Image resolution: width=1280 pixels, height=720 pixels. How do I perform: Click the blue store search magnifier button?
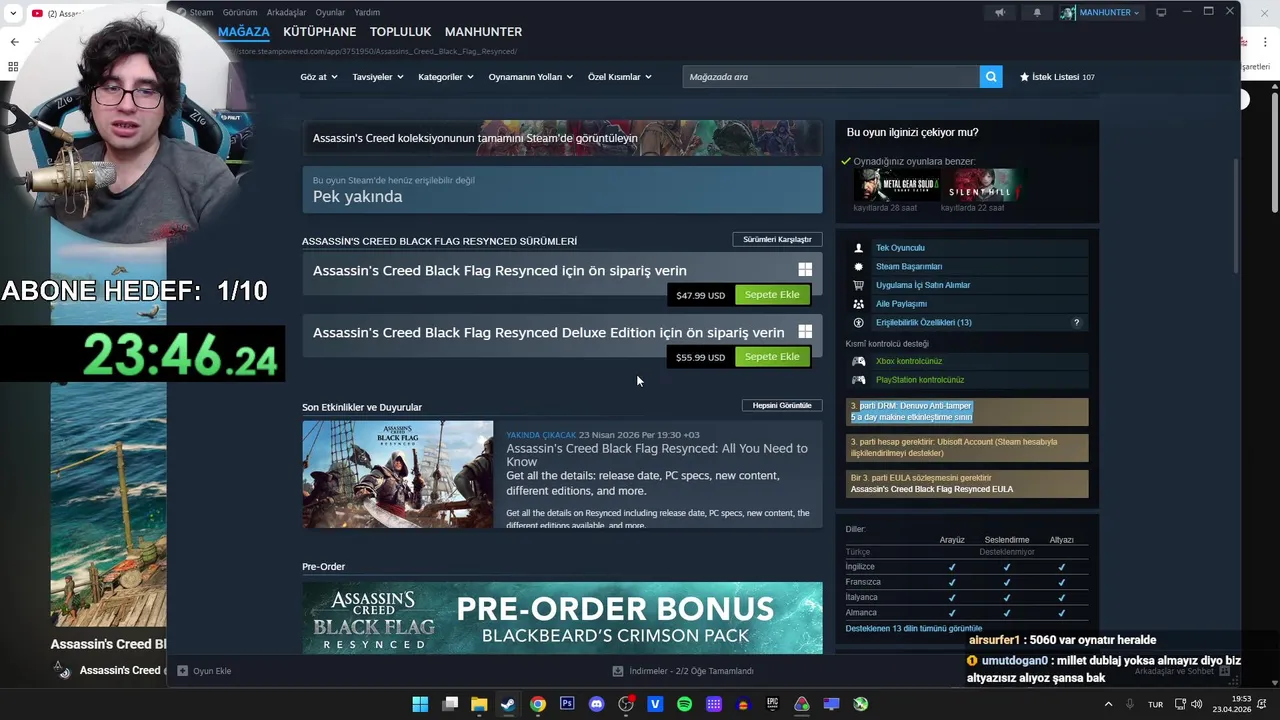[991, 77]
